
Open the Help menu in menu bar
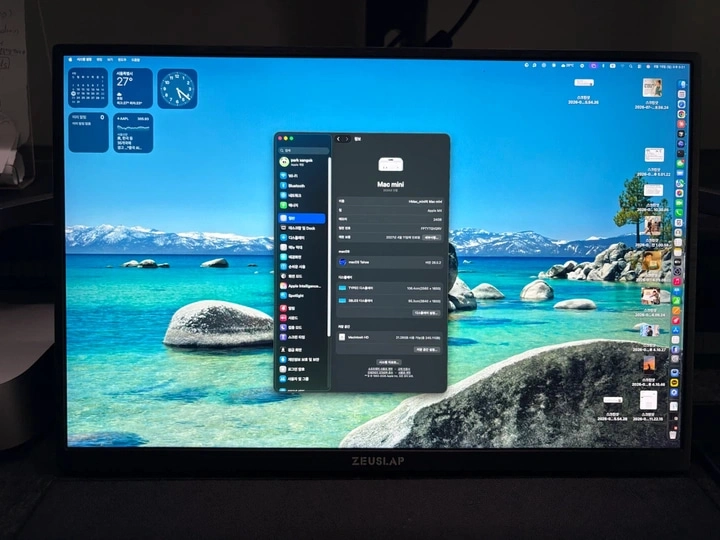(x=135, y=60)
